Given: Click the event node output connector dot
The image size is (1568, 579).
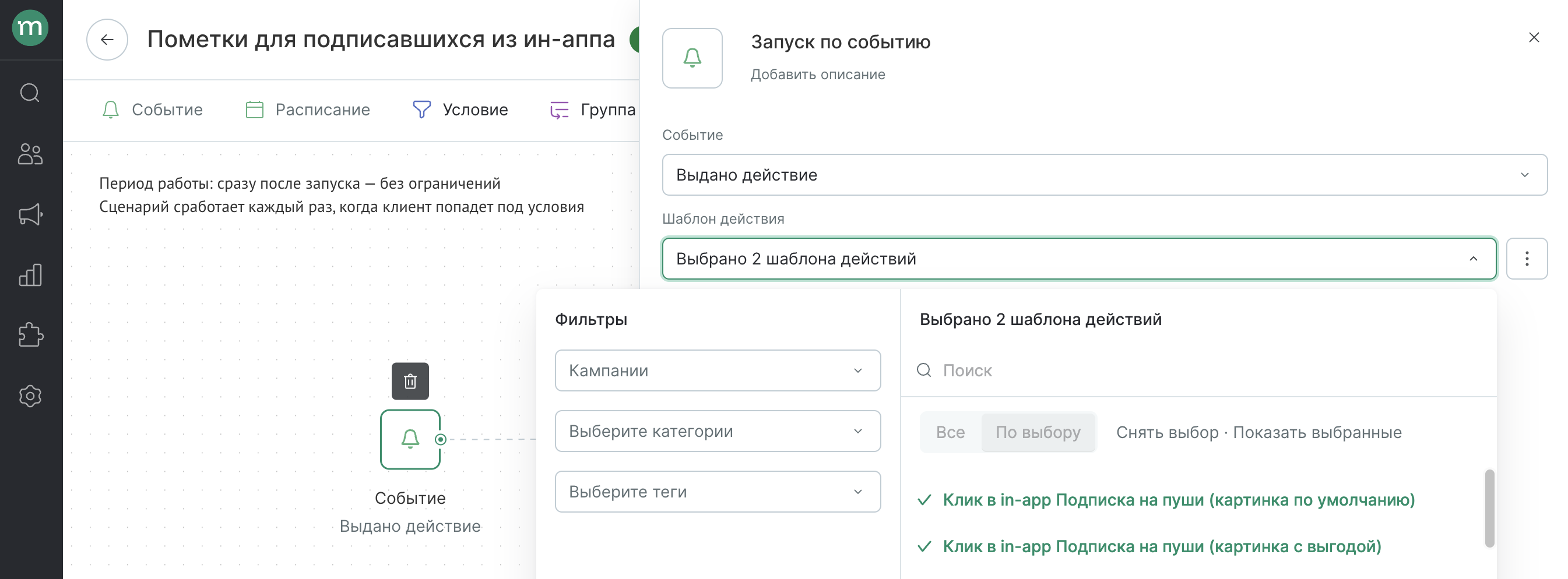Looking at the screenshot, I should click(x=441, y=439).
